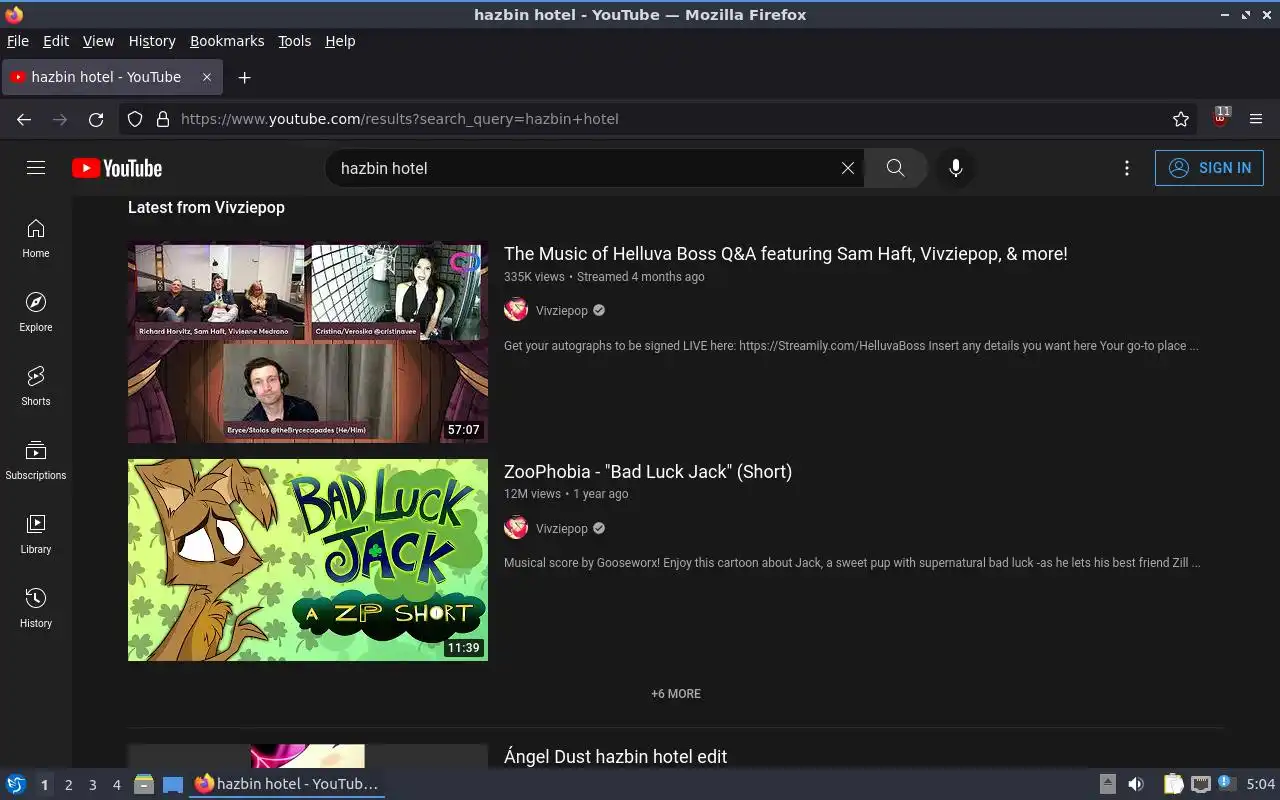Viewport: 1280px width, 800px height.
Task: Go back with the browser back arrow
Action: click(x=24, y=119)
